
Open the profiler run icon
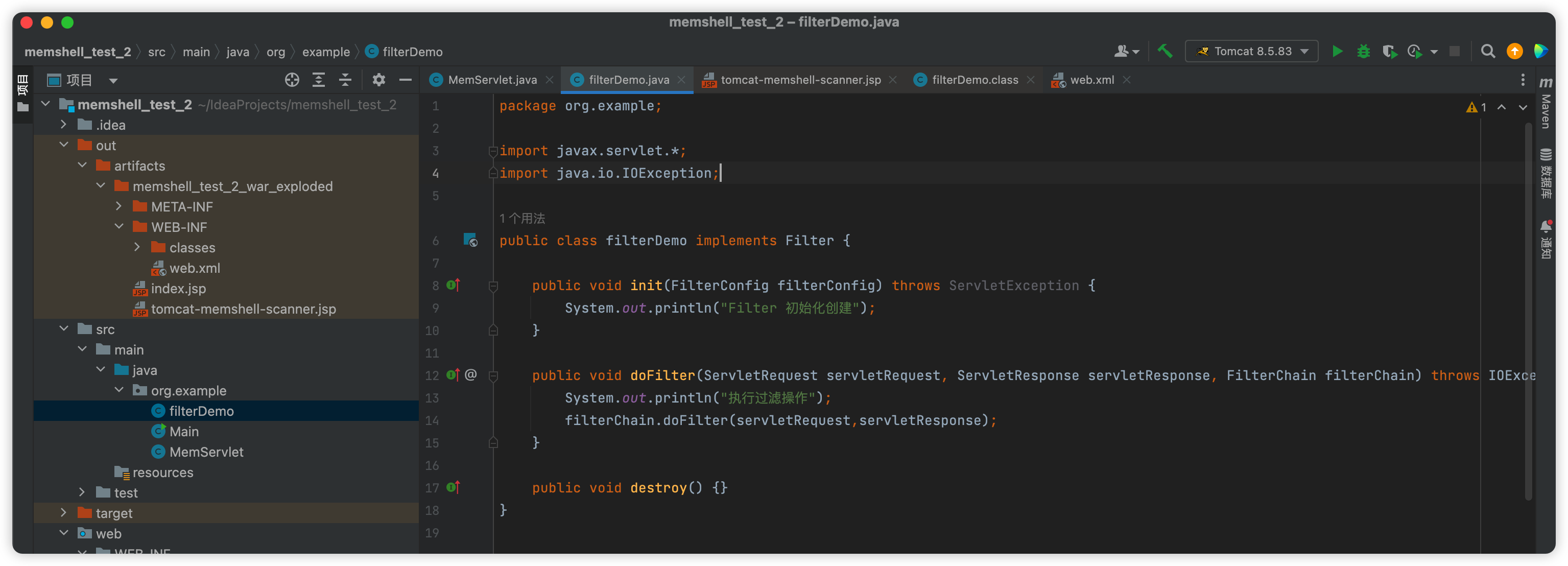(x=1415, y=51)
